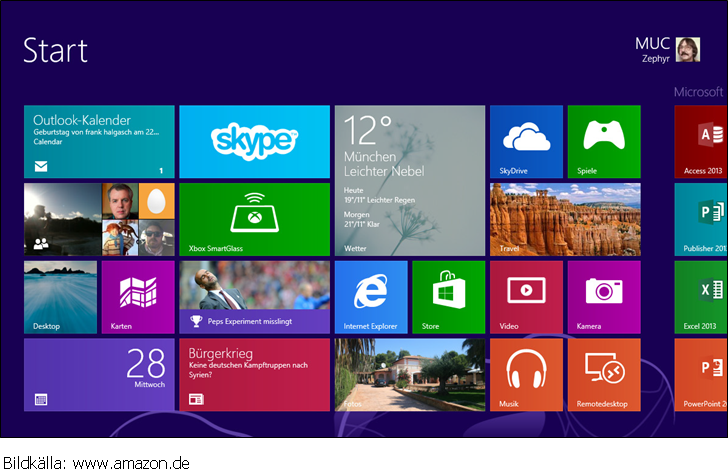Open the Travel canyon photo tile
Viewport: 728px width, 476px height.
(565, 219)
